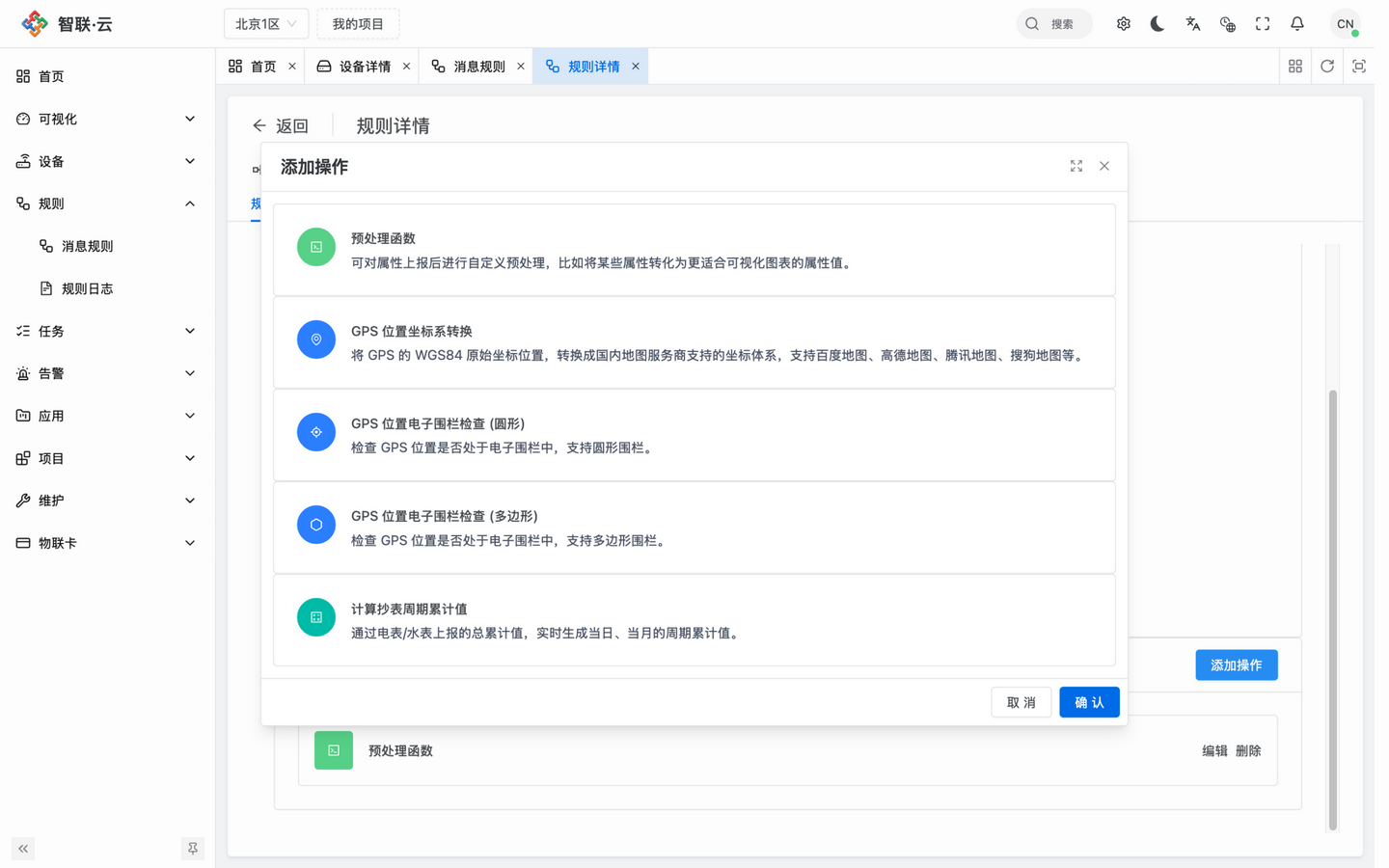
Task: Expand the 设备 sidebar menu
Action: click(107, 161)
